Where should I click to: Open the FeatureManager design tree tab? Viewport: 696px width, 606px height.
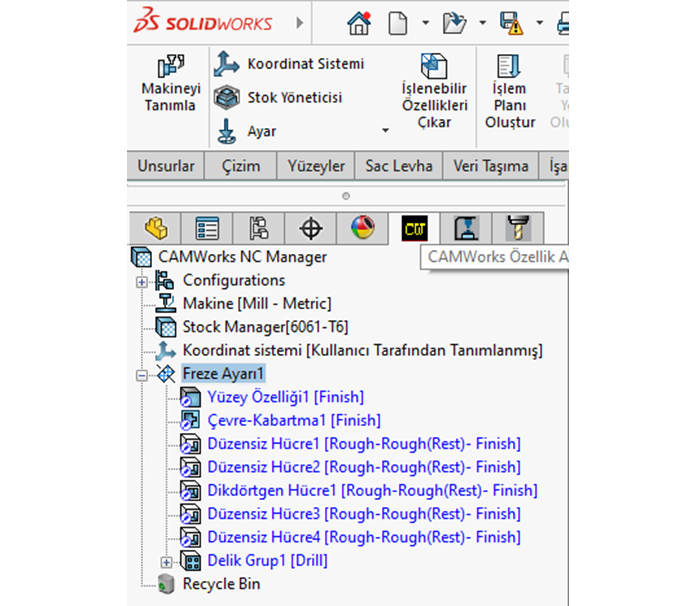pyautogui.click(x=156, y=229)
